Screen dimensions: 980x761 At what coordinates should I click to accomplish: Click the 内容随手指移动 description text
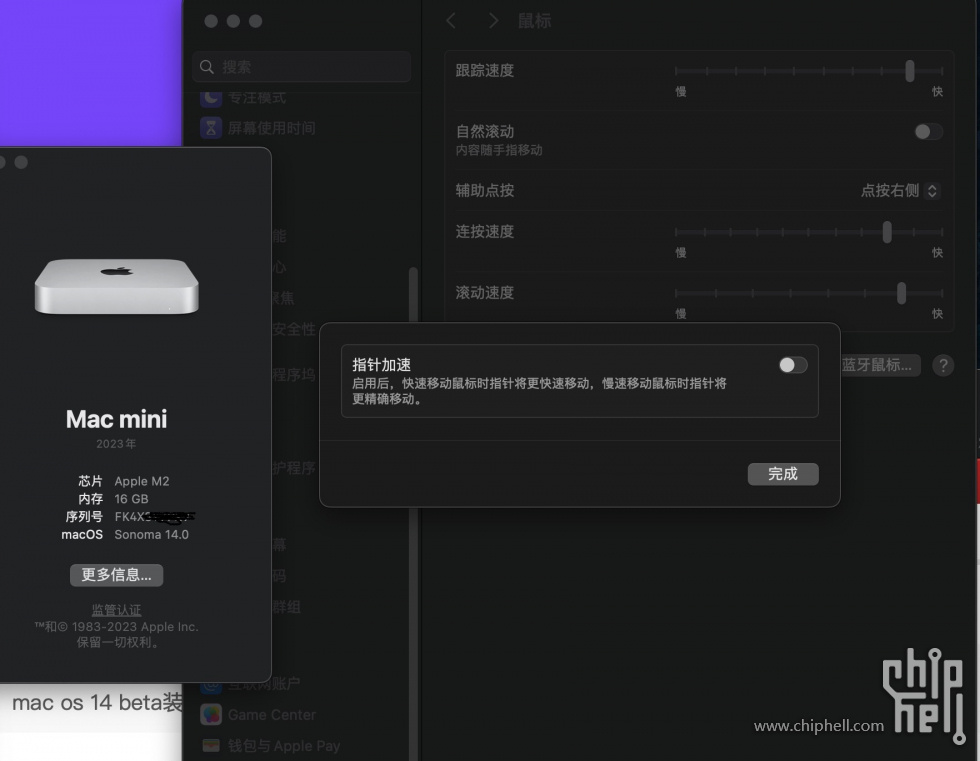point(499,150)
